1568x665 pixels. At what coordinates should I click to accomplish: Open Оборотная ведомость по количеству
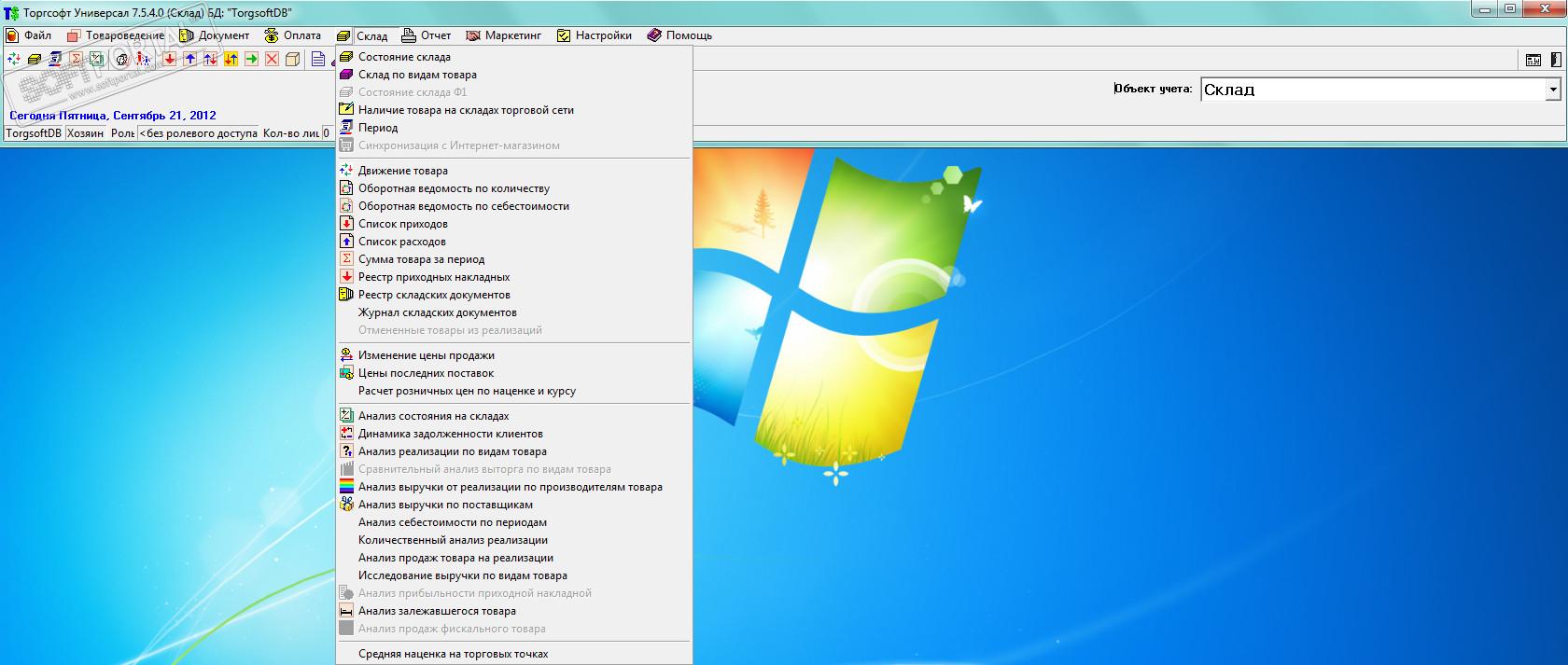click(513, 188)
